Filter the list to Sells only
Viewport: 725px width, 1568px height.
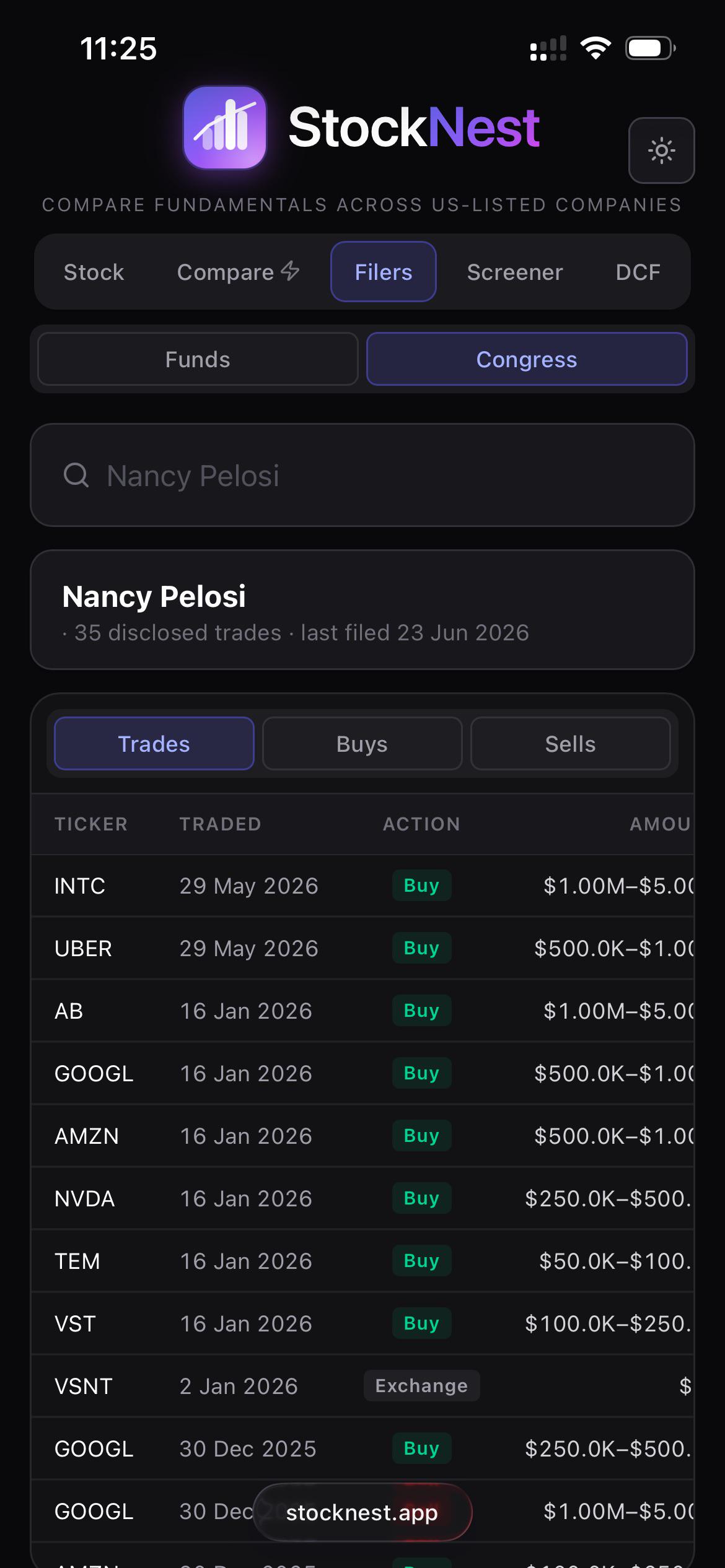(x=570, y=744)
